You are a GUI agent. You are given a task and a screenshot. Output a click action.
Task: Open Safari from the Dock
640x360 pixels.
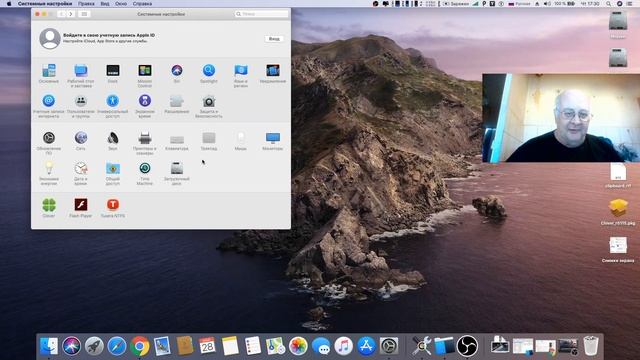pyautogui.click(x=117, y=346)
